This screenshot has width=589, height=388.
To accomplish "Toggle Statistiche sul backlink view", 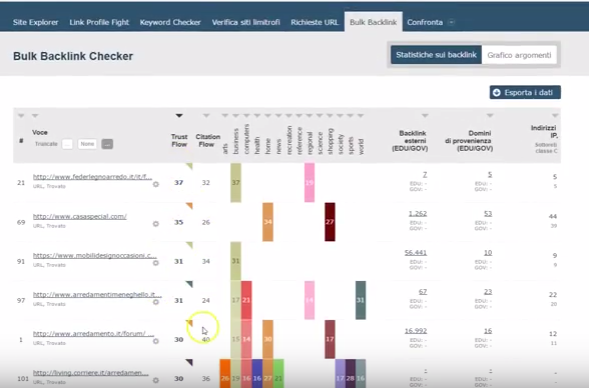I will 436,55.
